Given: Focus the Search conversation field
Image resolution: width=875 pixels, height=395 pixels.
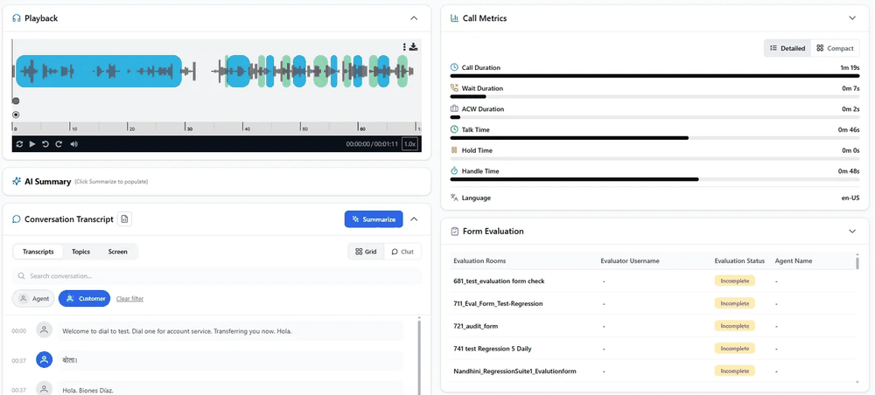Looking at the screenshot, I should (217, 276).
